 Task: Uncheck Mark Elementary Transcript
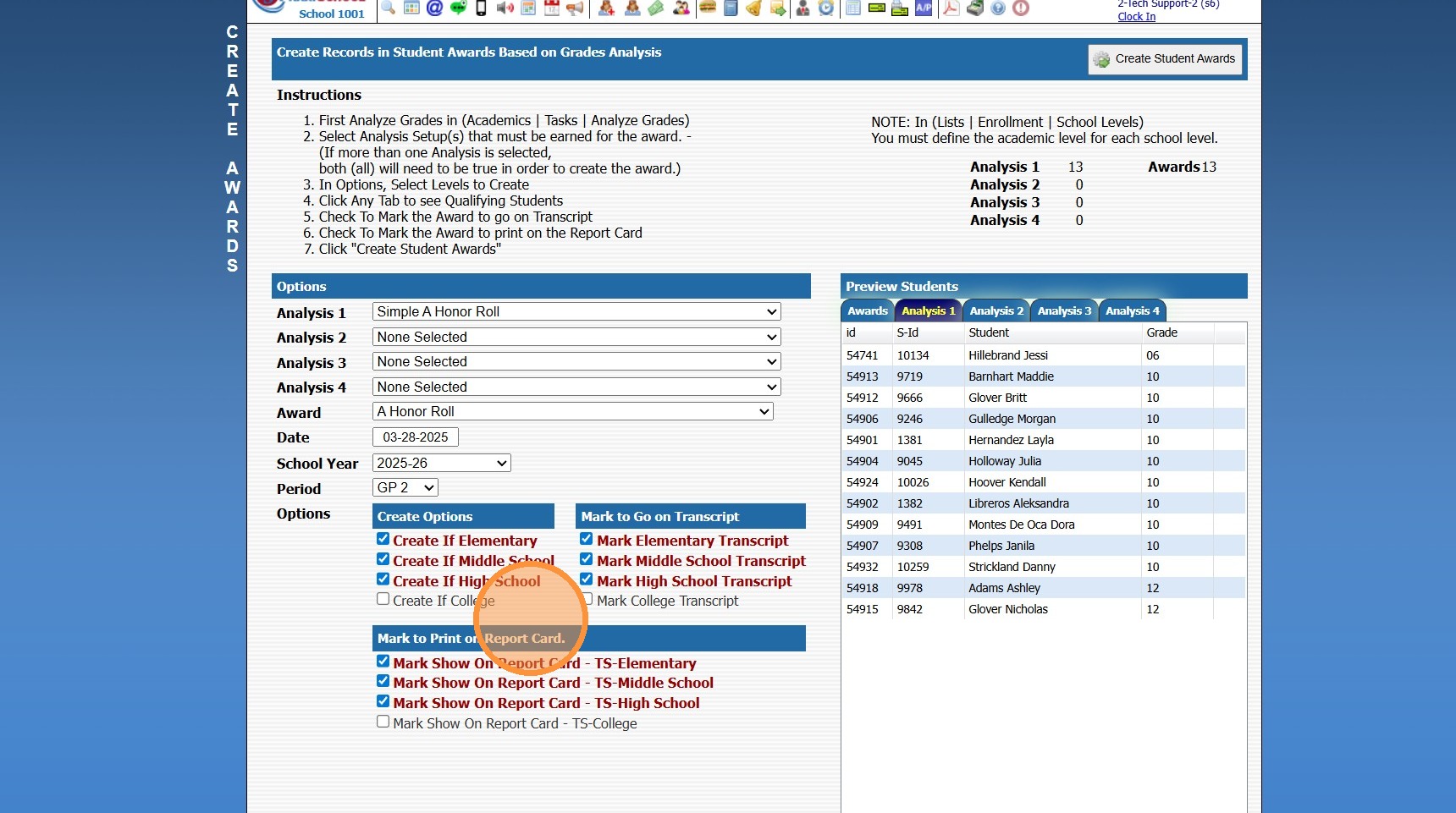[586, 539]
